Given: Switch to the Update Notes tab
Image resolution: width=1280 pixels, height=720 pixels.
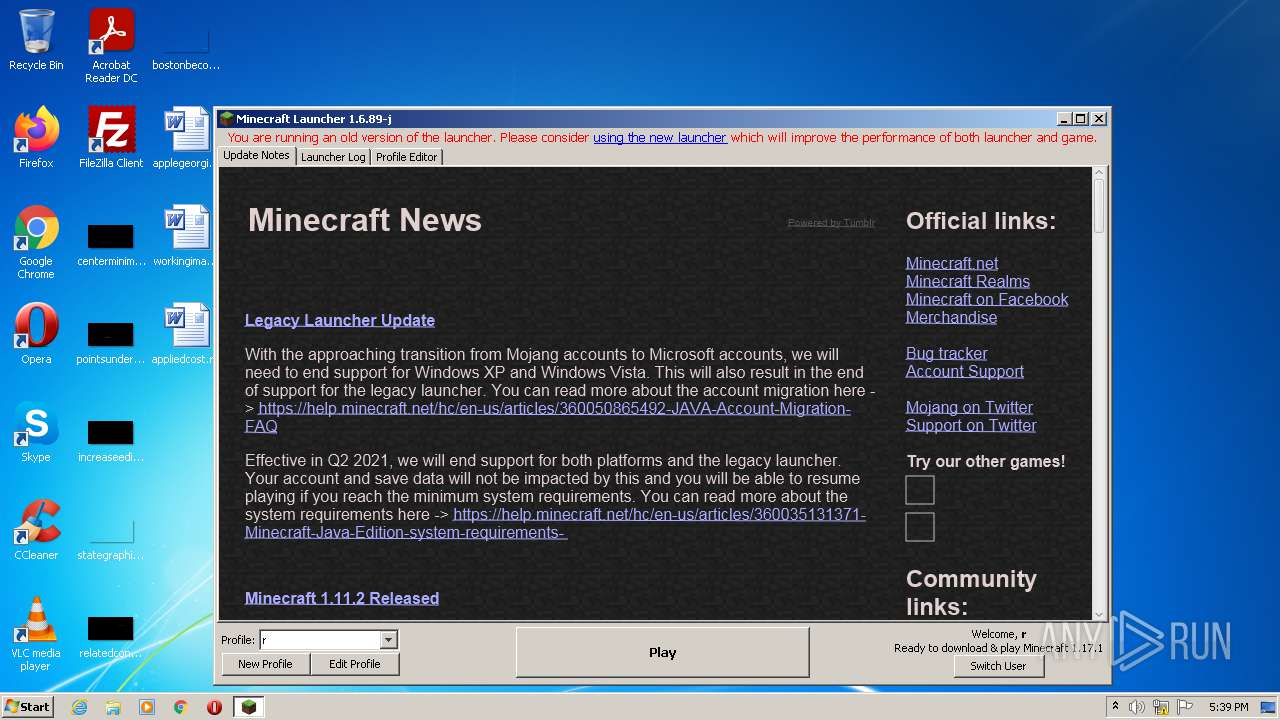Looking at the screenshot, I should coord(256,156).
